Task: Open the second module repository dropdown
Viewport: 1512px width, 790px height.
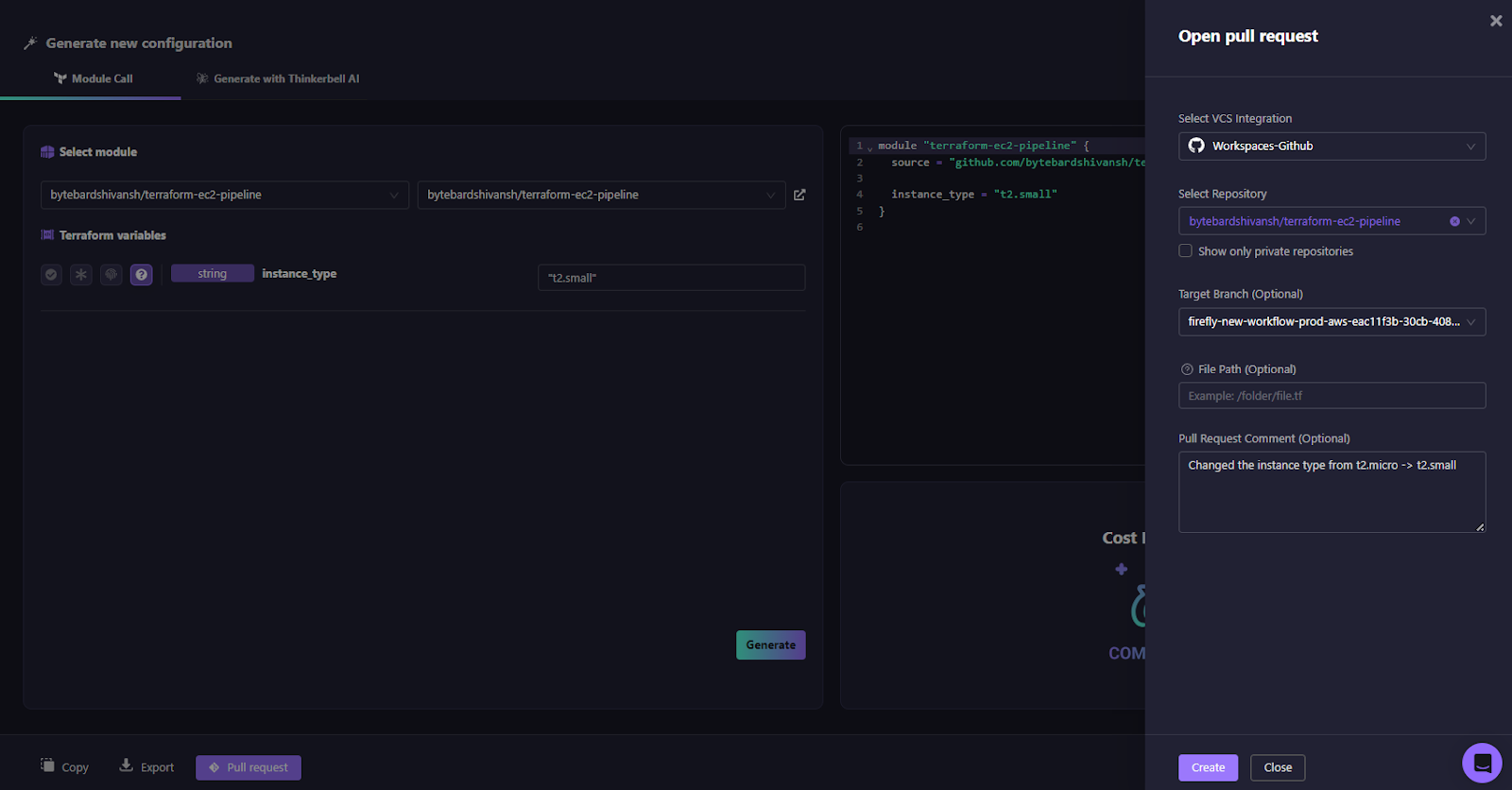Action: [601, 195]
